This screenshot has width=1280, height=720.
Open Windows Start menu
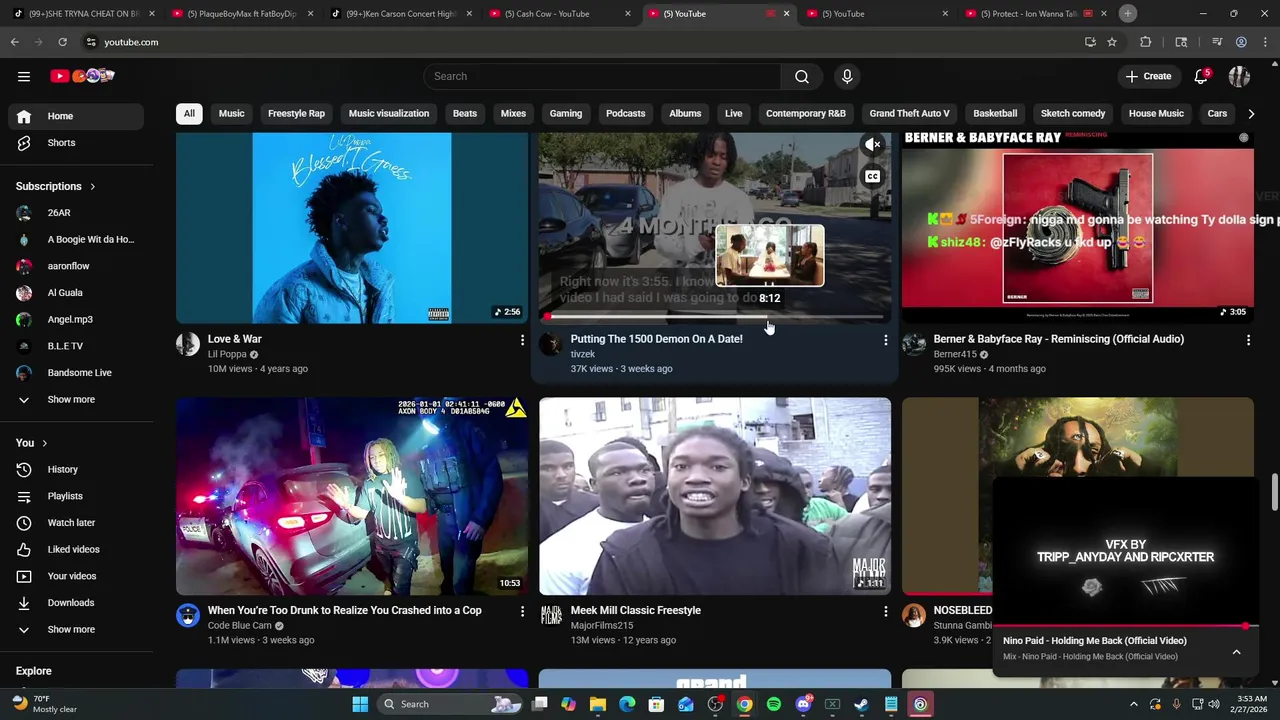point(360,704)
